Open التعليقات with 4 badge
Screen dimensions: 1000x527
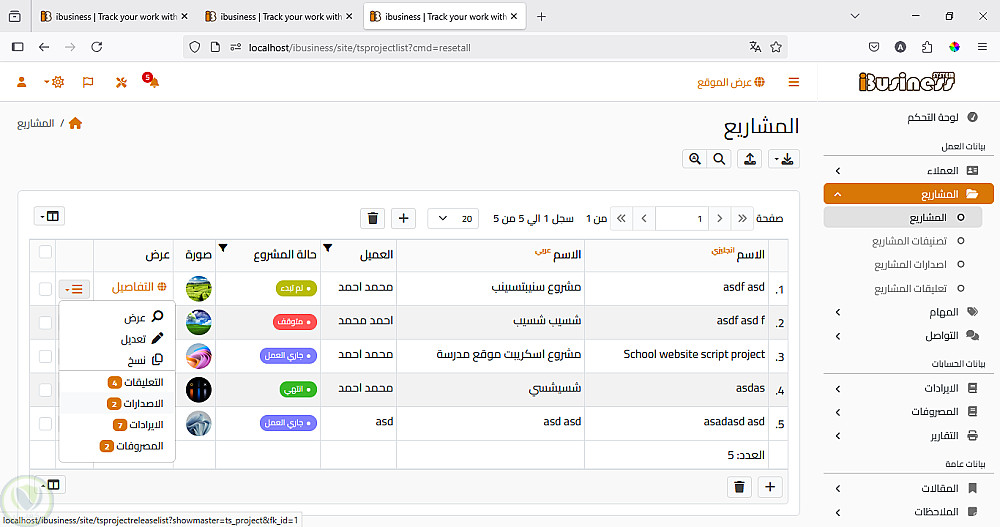(x=117, y=382)
